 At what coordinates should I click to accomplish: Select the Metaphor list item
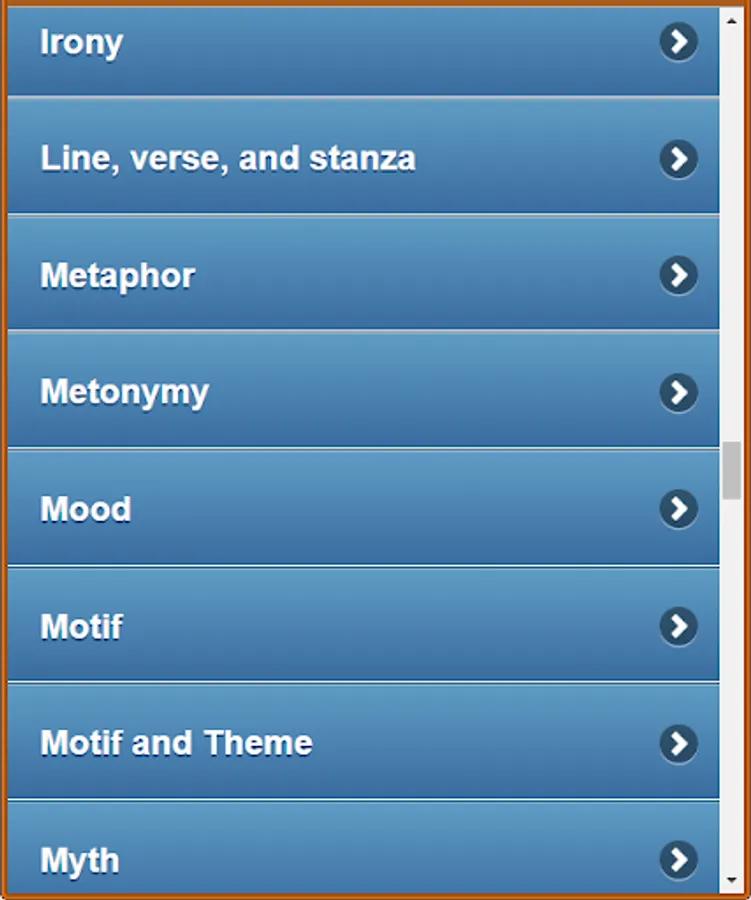tap(363, 273)
